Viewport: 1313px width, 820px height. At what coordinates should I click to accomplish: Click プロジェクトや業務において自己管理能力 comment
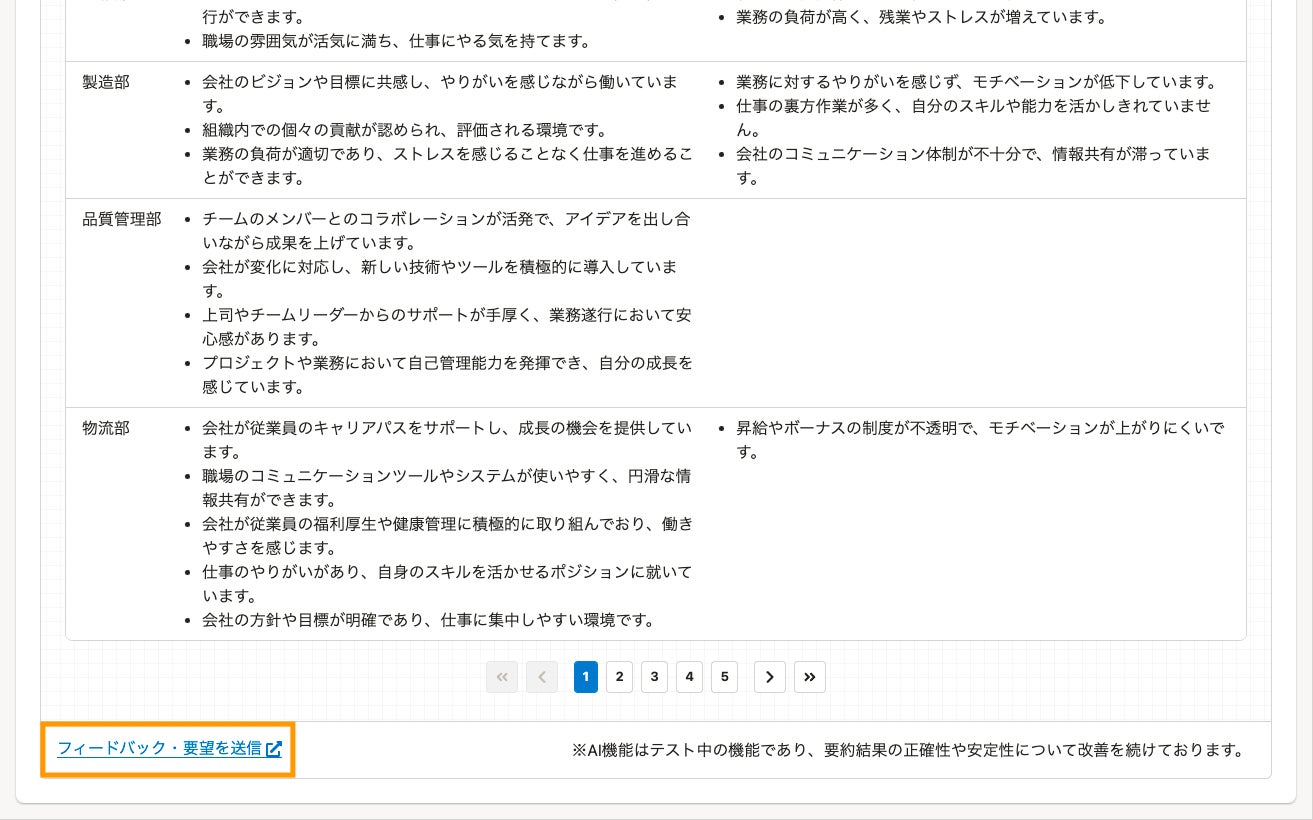[447, 375]
